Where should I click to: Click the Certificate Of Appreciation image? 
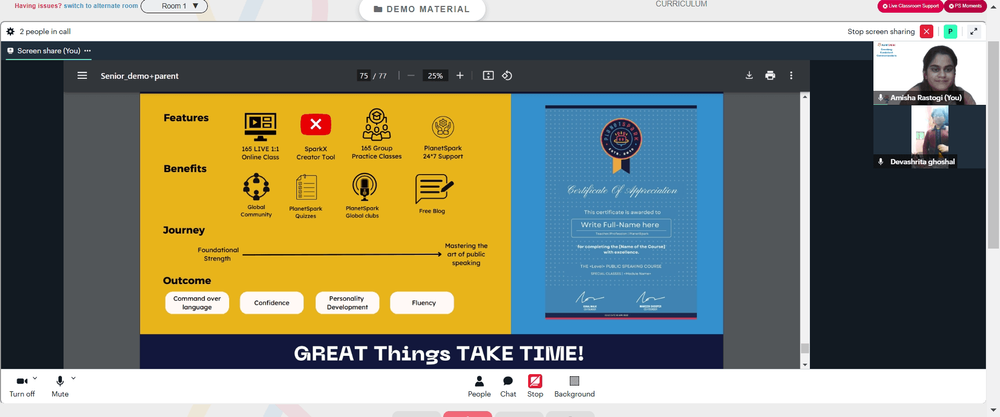(621, 212)
